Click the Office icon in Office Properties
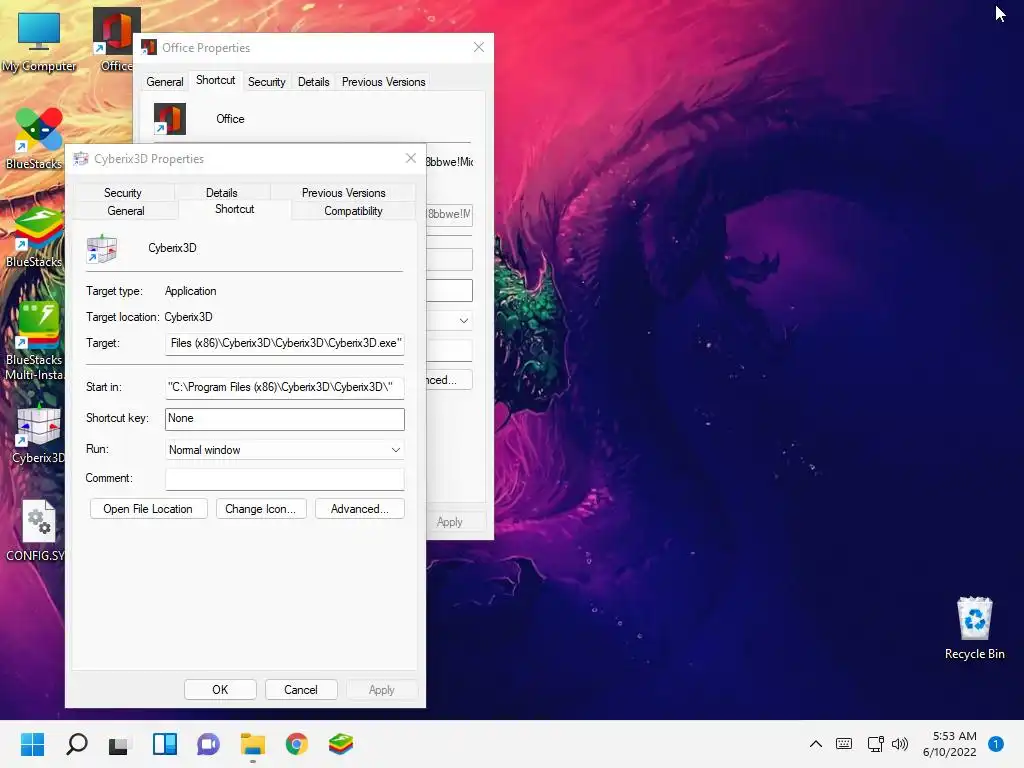Image resolution: width=1024 pixels, height=768 pixels. [170, 119]
